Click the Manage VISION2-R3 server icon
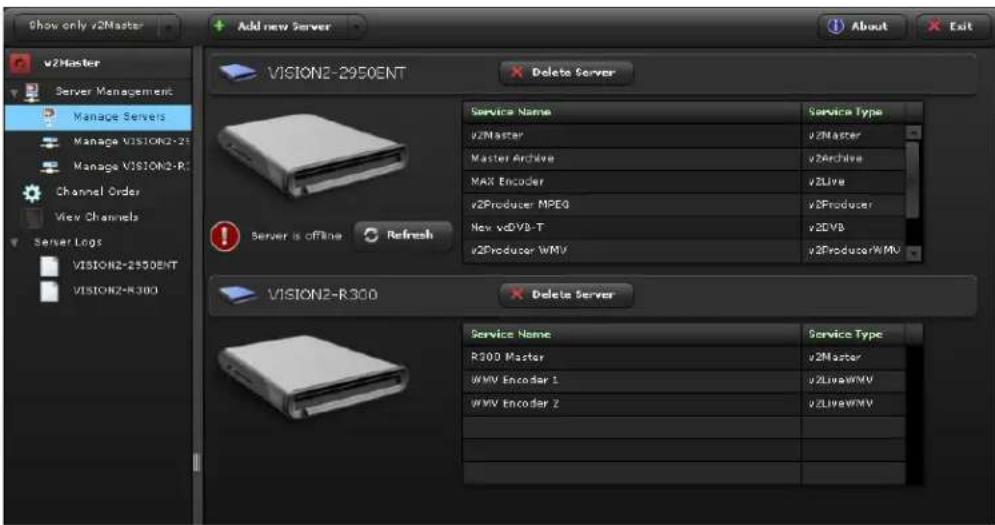This screenshot has height=525, width=995. coord(49,167)
